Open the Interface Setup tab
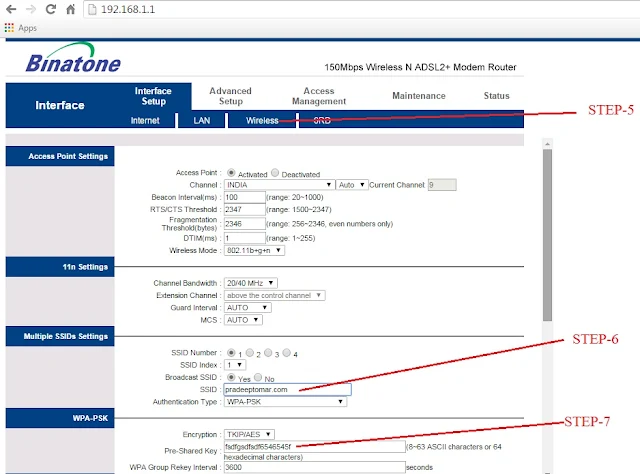The width and height of the screenshot is (640, 474). pos(153,96)
